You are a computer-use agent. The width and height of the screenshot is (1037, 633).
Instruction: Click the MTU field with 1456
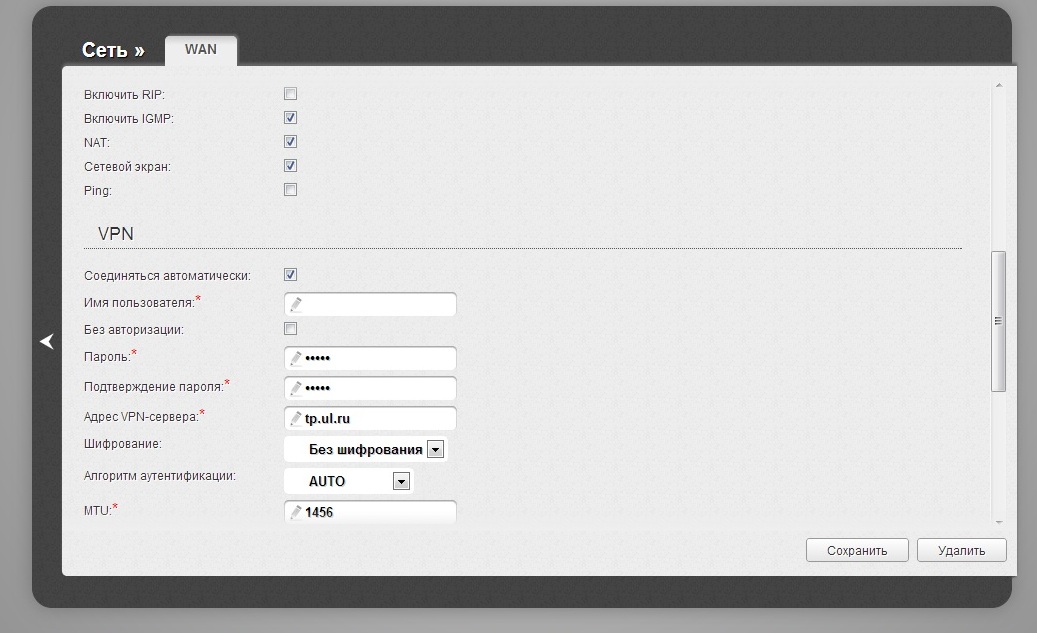370,512
